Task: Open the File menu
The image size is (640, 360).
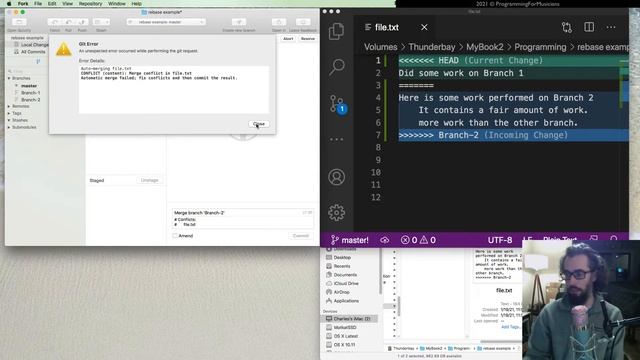Action: coord(38,4)
